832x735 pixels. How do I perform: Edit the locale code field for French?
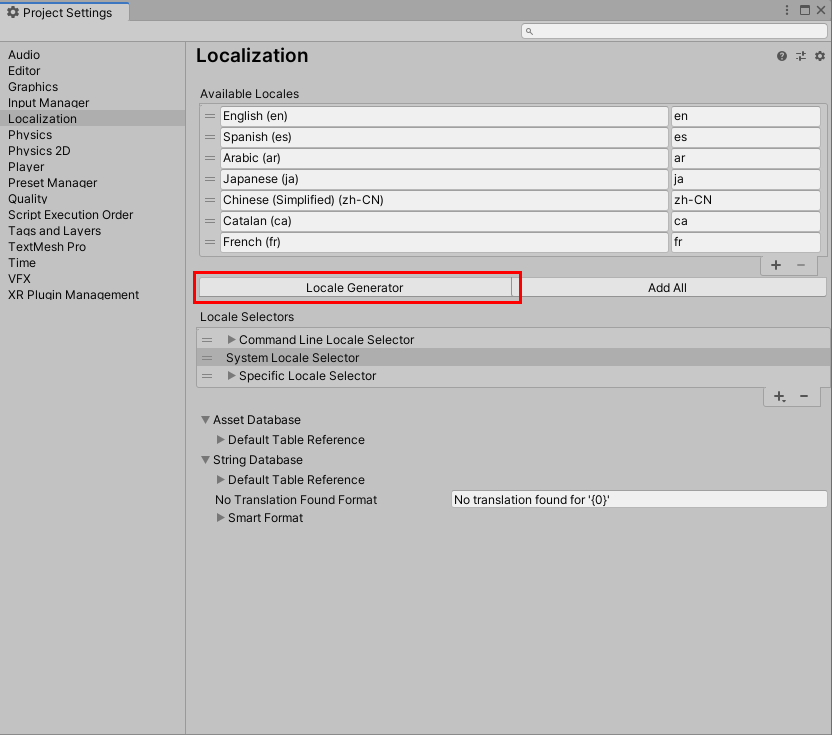[745, 241]
